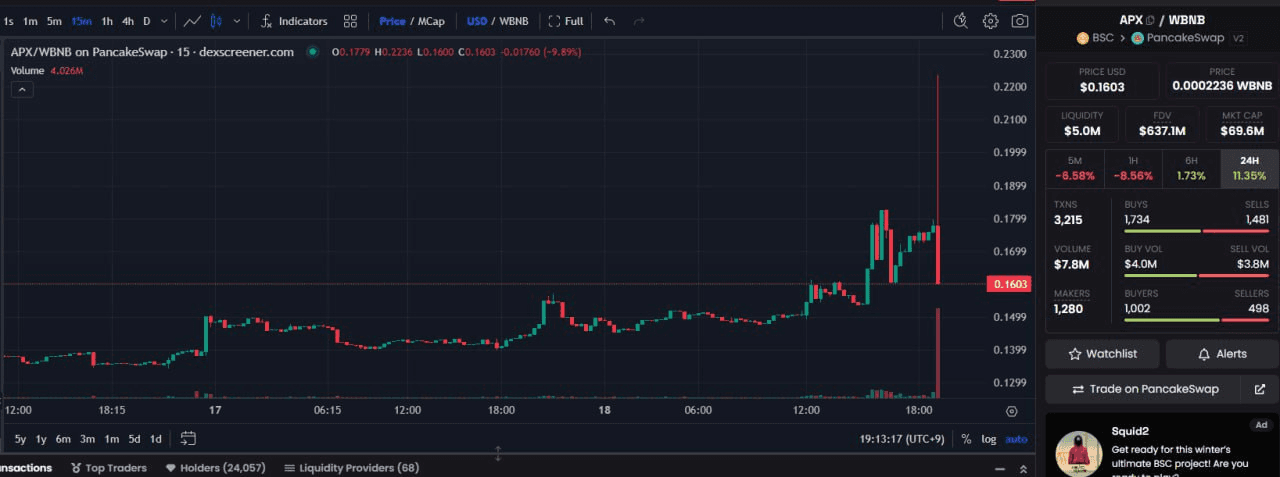Enter Full screen chart mode
Image resolution: width=1280 pixels, height=477 pixels.
(x=566, y=21)
